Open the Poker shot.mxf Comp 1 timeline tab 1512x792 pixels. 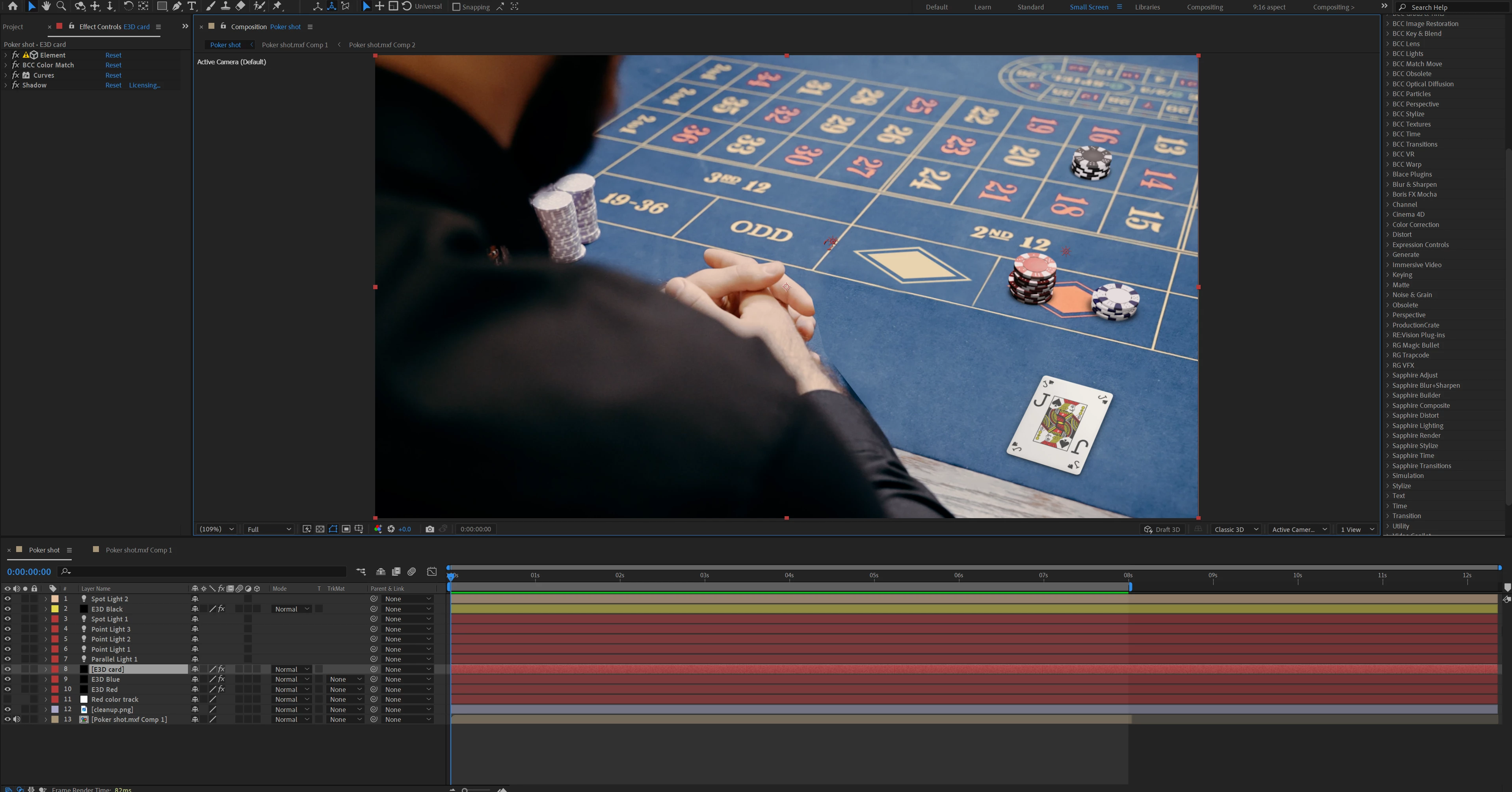(x=139, y=550)
